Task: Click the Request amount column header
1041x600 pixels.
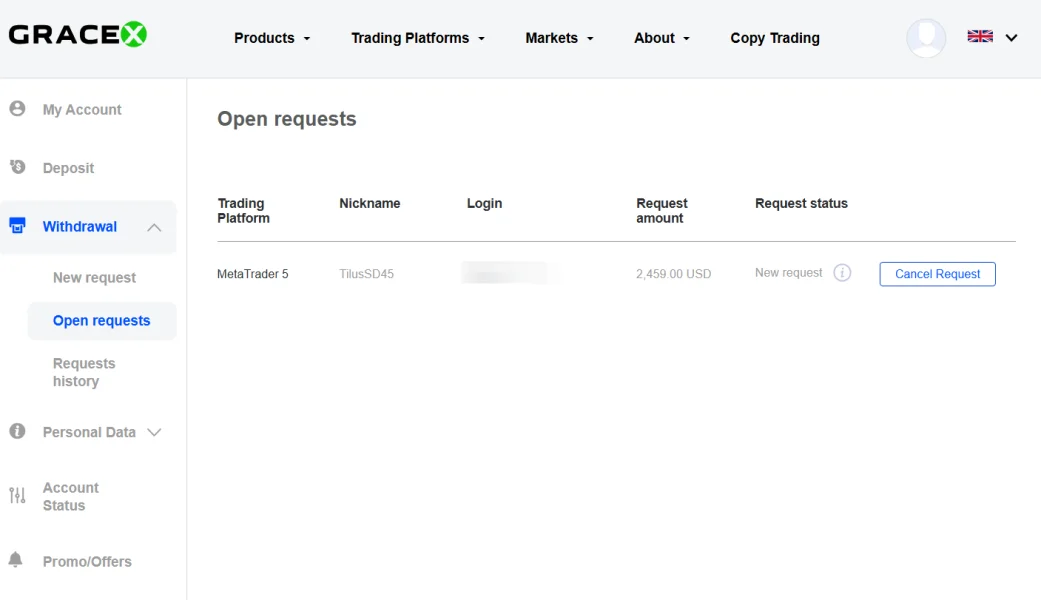Action: (661, 210)
